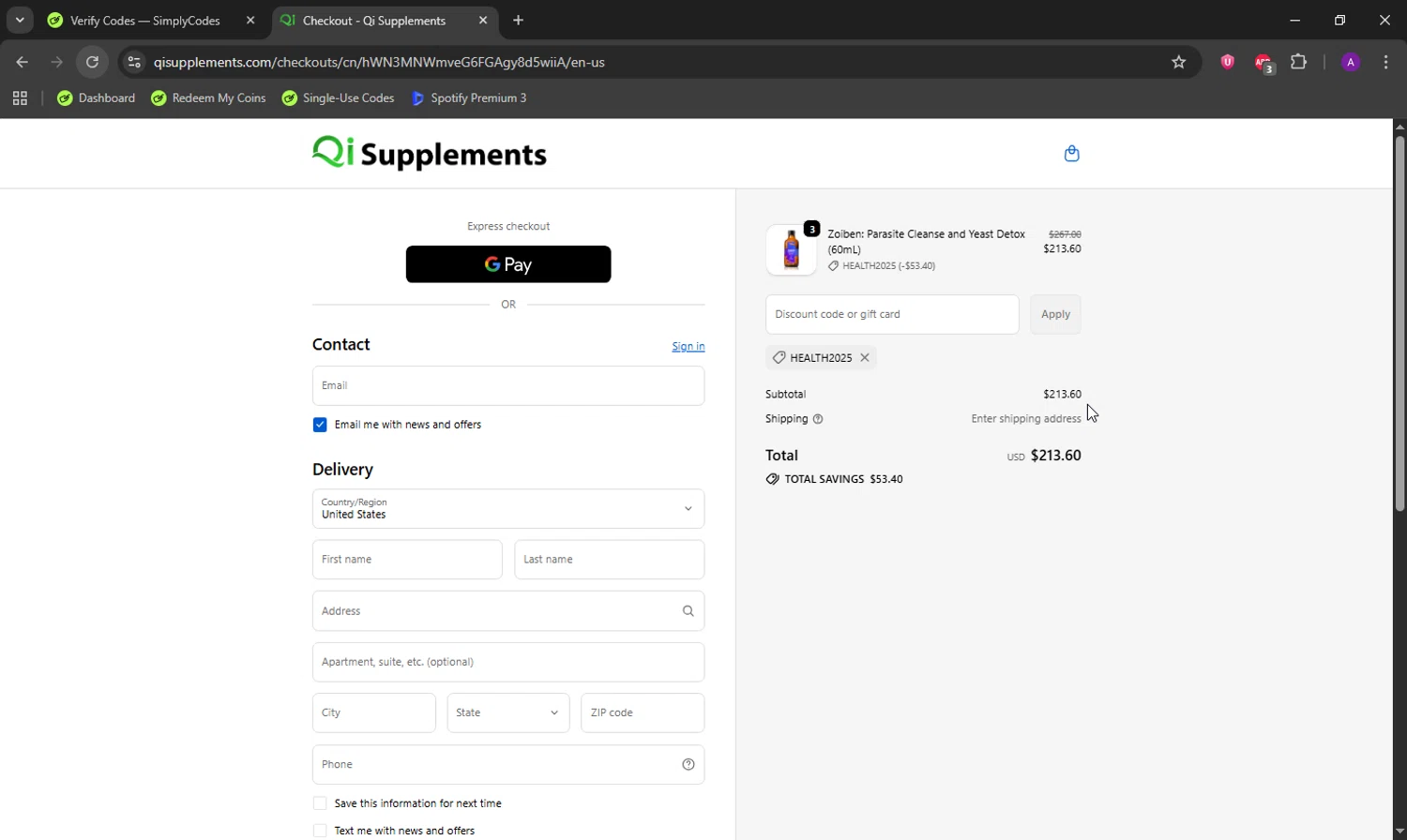
Task: Click the shipping info help icon
Action: pos(818,419)
